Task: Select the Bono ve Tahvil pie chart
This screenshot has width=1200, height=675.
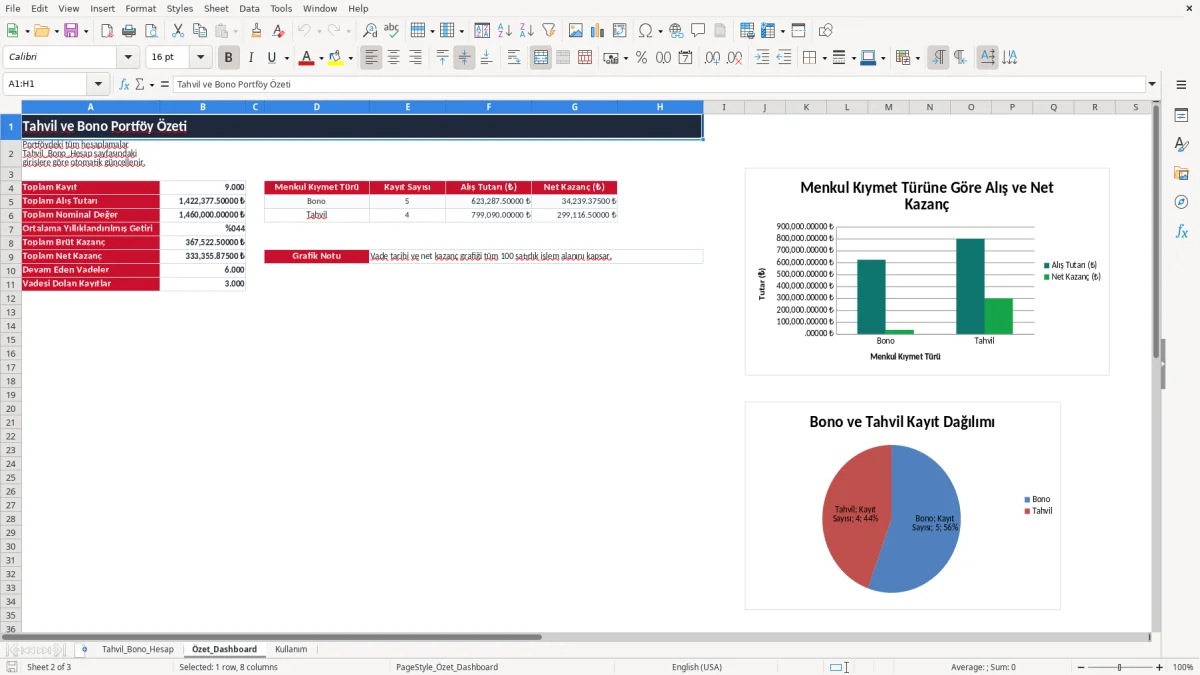Action: click(x=902, y=506)
